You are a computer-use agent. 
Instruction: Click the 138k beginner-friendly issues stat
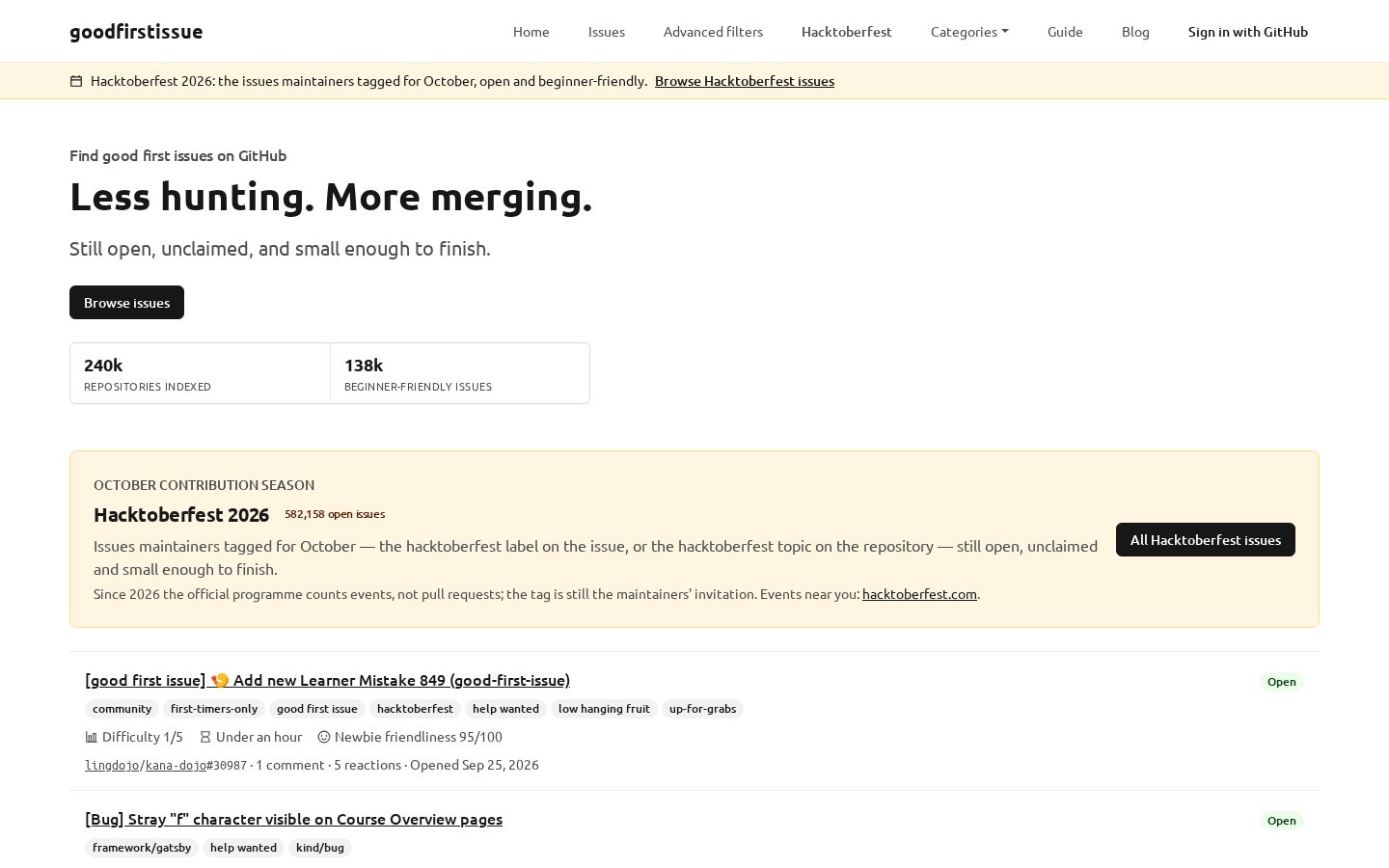point(460,373)
